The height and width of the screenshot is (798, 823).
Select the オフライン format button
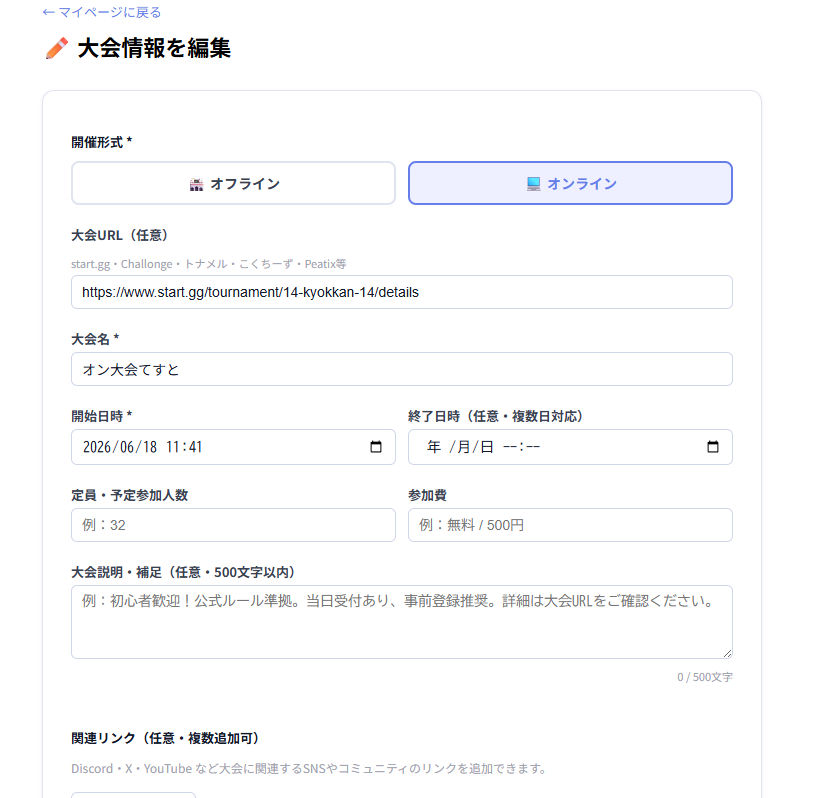(233, 183)
